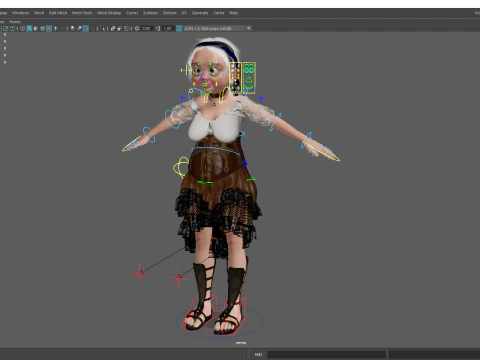Toggle Textured display icon
The image size is (480, 360).
(49, 28)
